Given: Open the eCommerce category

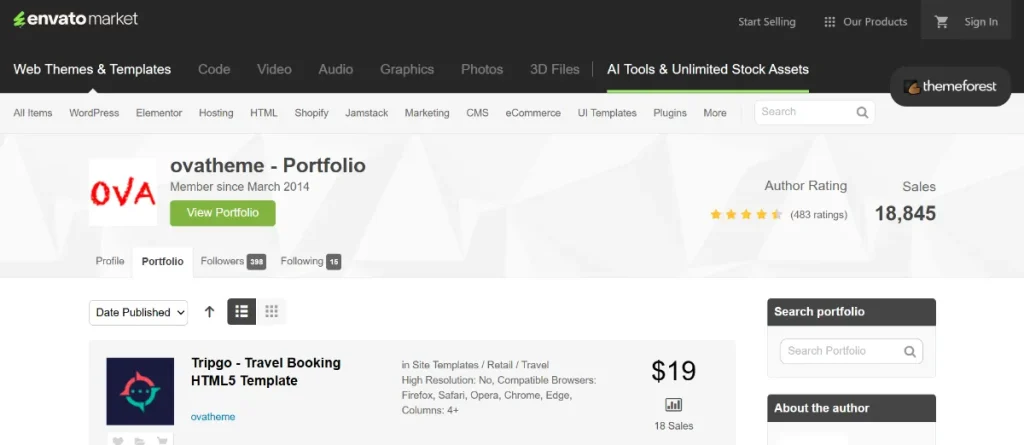Looking at the screenshot, I should coord(533,112).
